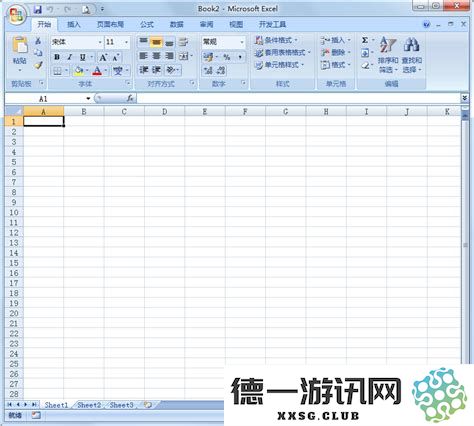Toggle wrap text
This screenshot has width=474, height=426.
(184, 42)
